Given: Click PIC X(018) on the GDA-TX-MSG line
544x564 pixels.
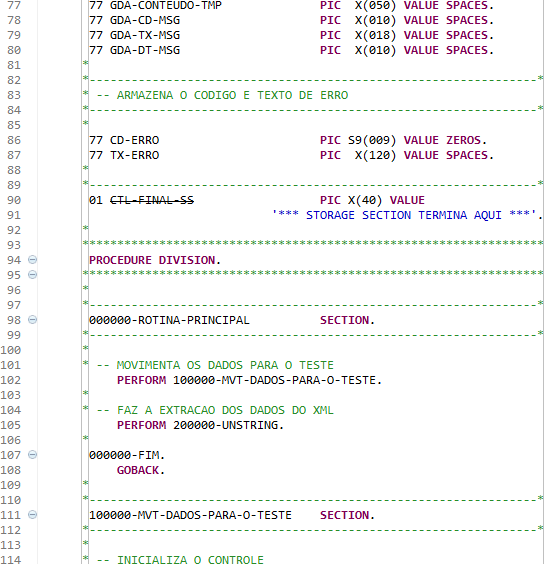Looking at the screenshot, I should click(358, 35).
